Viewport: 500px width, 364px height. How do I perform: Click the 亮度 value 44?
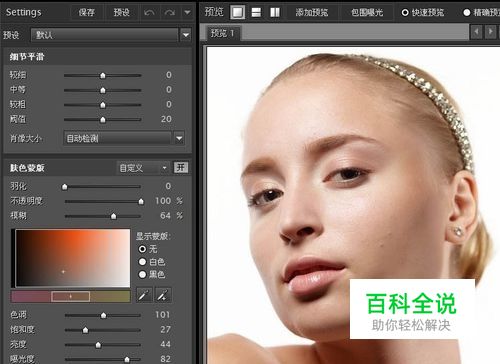[165, 344]
